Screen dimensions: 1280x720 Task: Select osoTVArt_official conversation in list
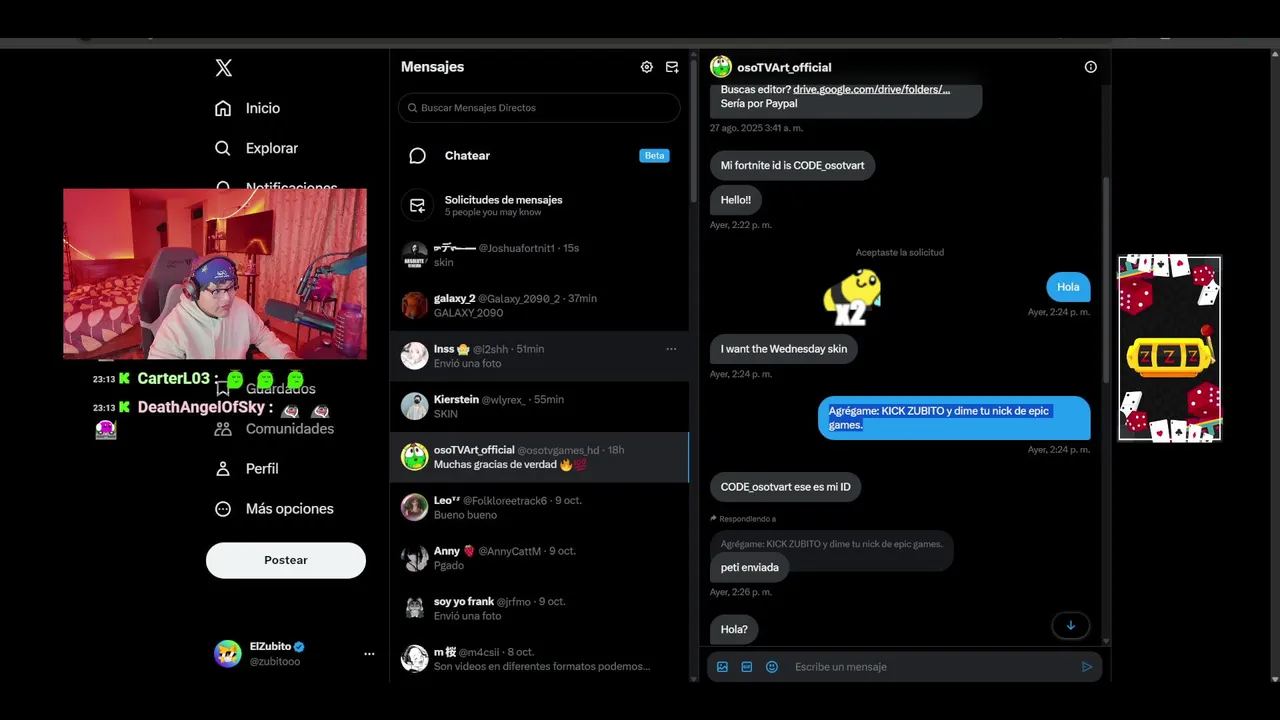coord(539,457)
